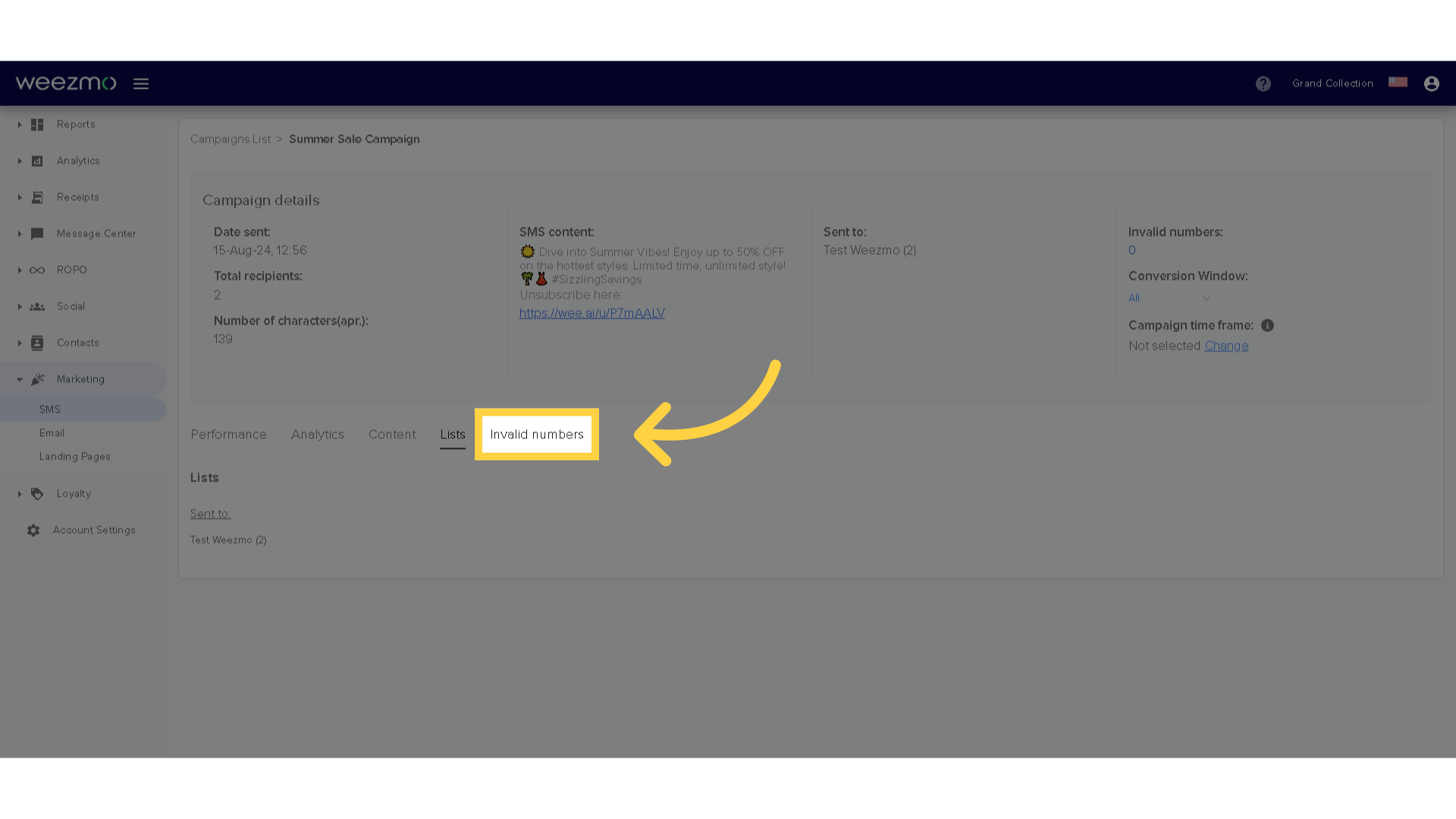This screenshot has width=1456, height=819.
Task: Click the Loyalty tags icon
Action: pyautogui.click(x=37, y=494)
